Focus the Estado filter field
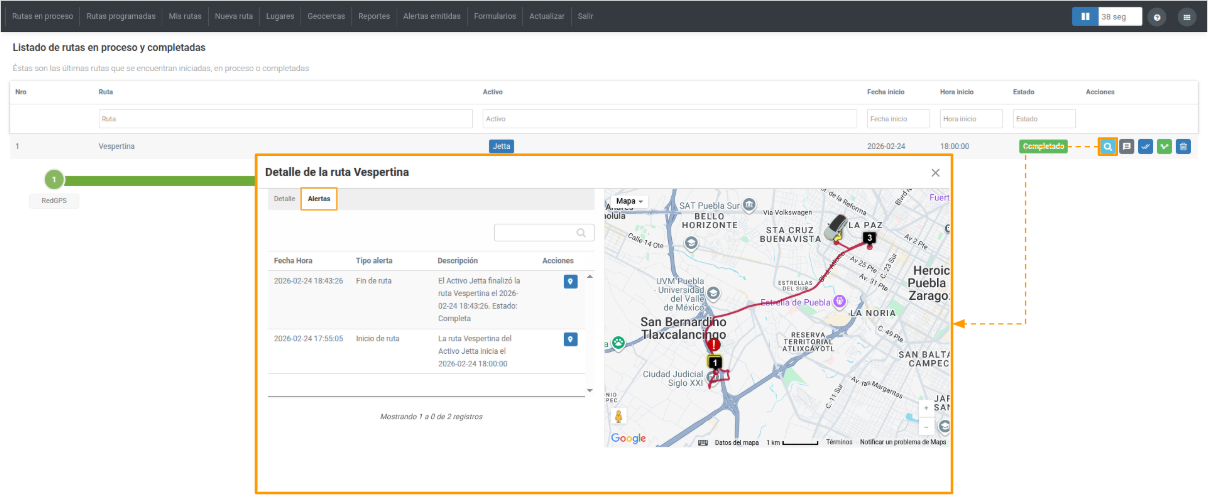Screen dimensions: 1208x500 pos(1045,118)
